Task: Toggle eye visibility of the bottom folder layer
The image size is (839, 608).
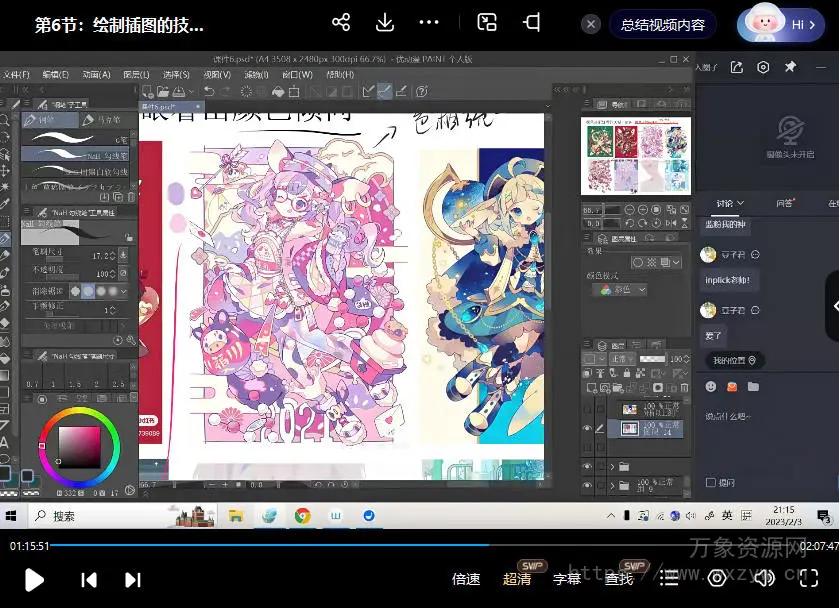Action: [x=588, y=486]
